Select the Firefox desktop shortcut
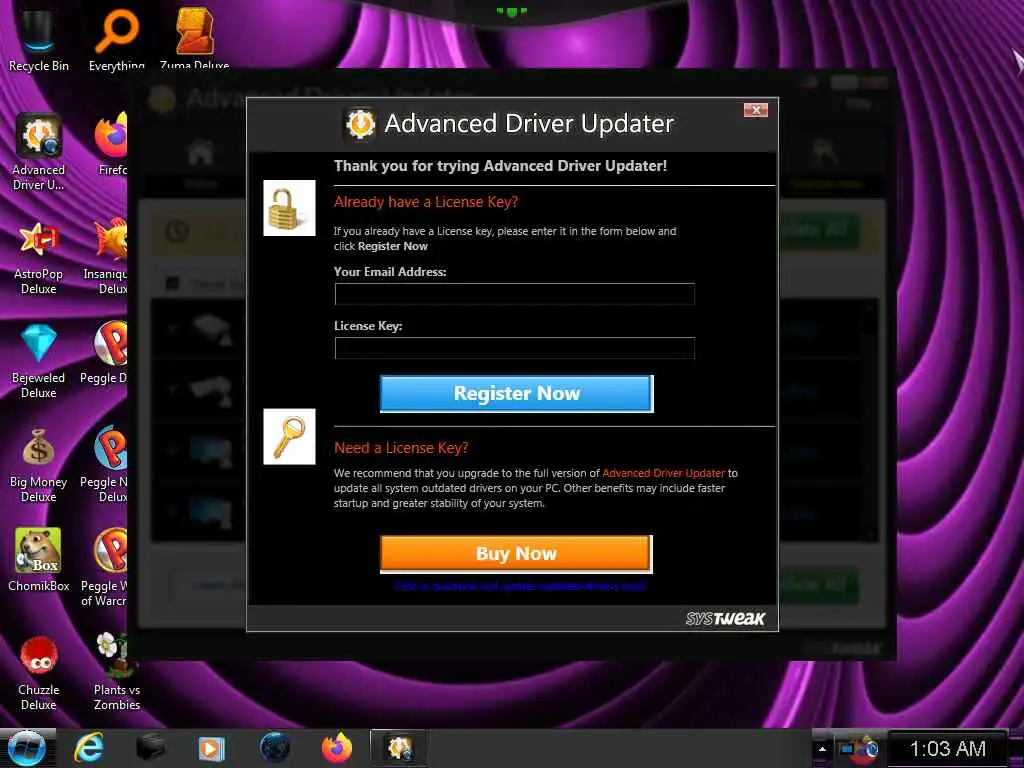 click(x=112, y=145)
